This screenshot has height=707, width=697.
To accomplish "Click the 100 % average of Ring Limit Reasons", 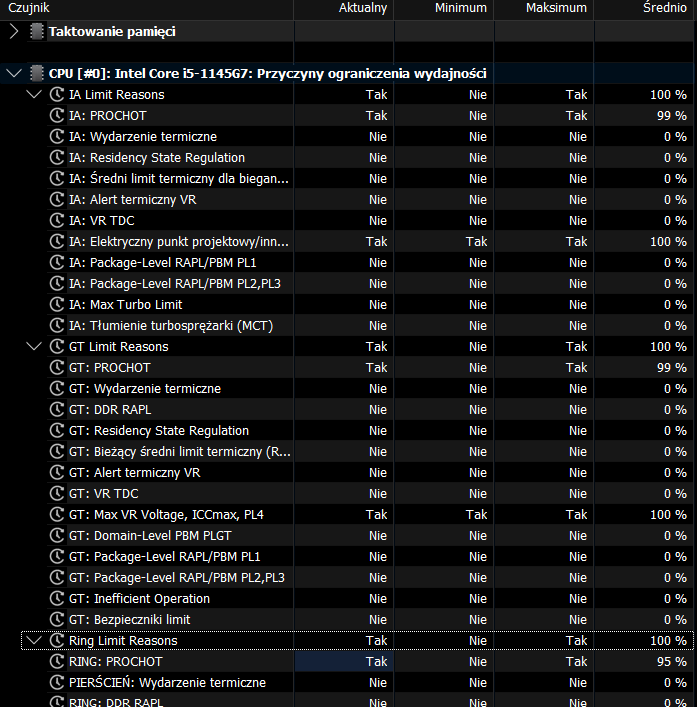I will 669,640.
